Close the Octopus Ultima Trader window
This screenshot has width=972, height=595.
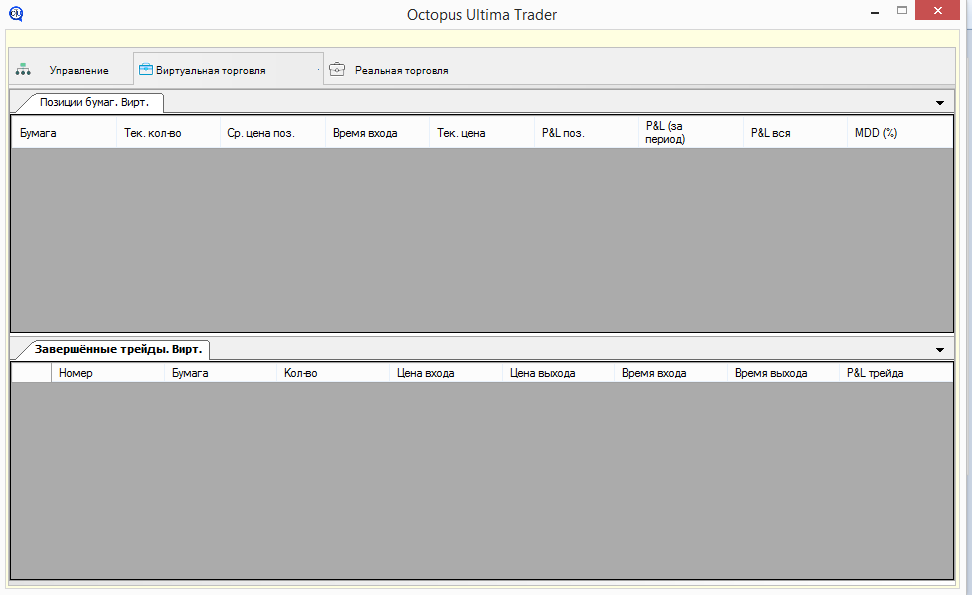(937, 11)
